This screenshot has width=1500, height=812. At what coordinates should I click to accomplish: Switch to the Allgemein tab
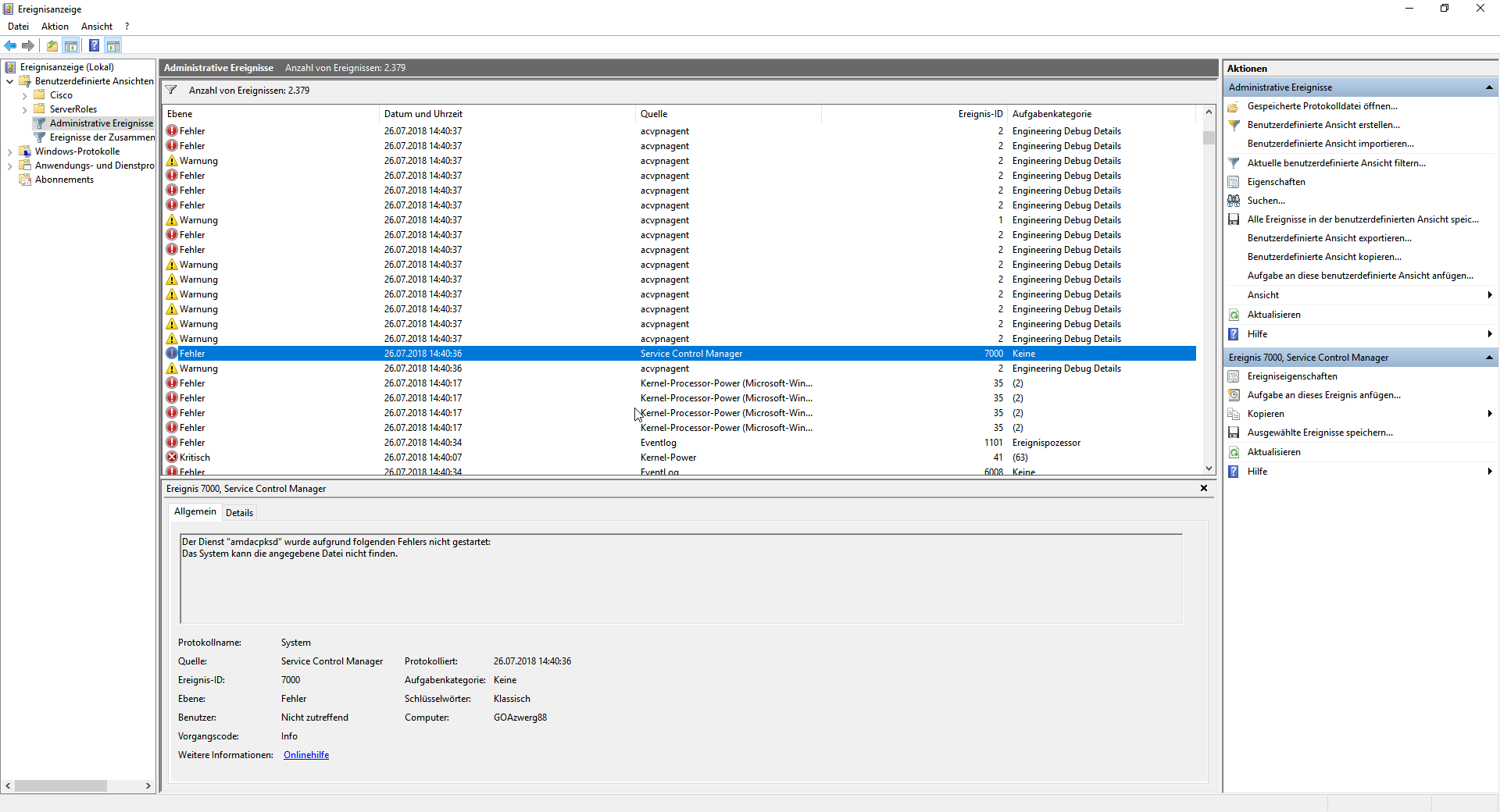(x=195, y=511)
